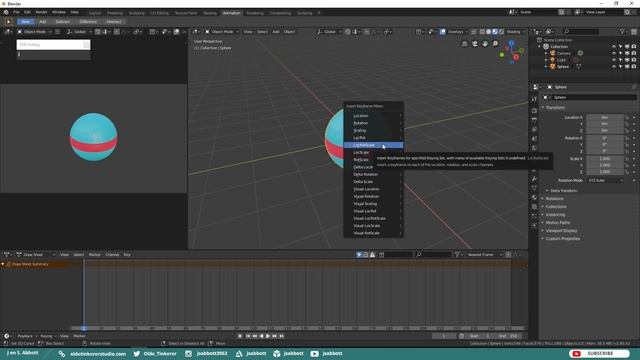Click the Location X value field
Viewport: 640px width, 360px height.
605,118
